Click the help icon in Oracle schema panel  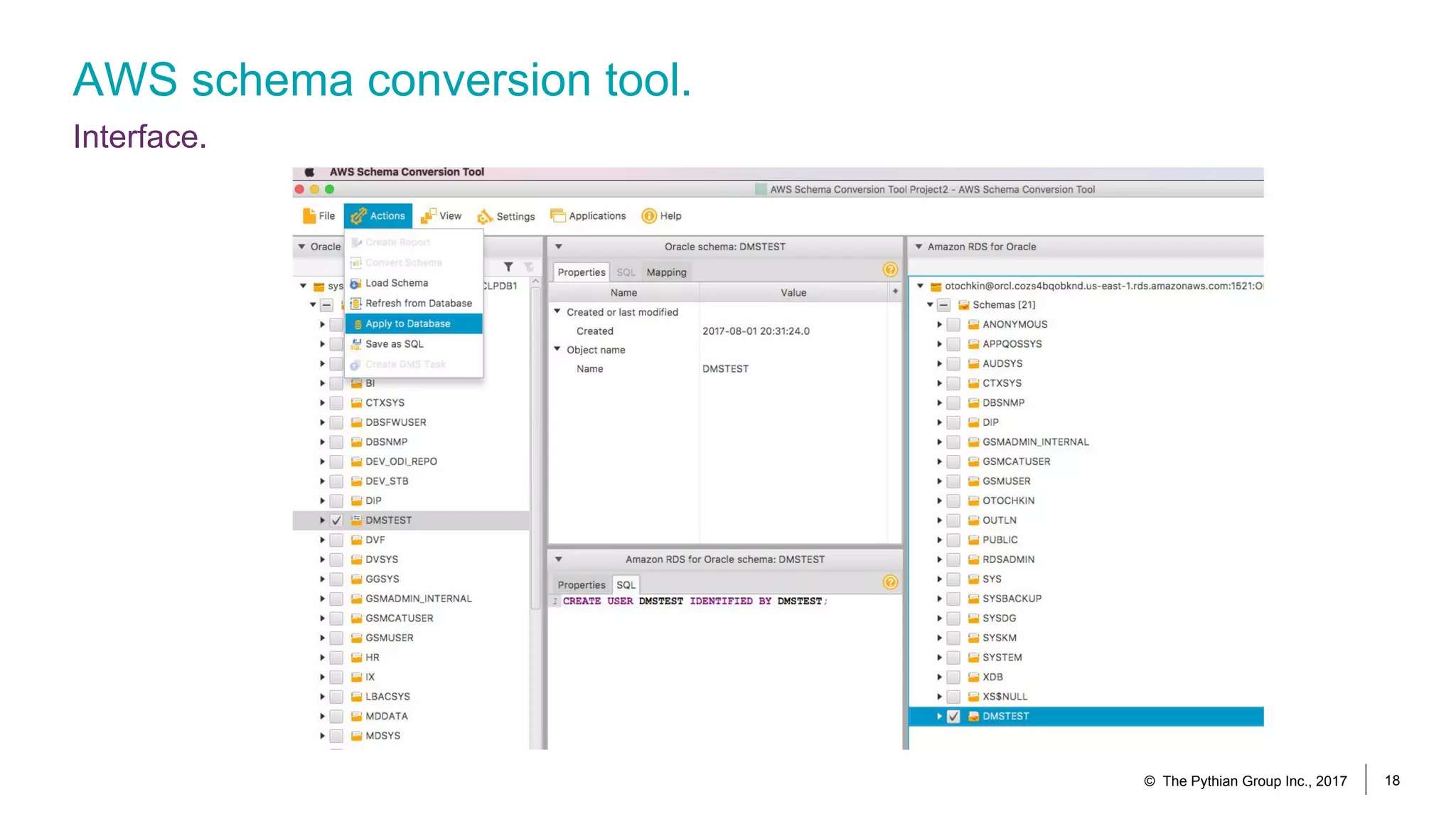890,270
